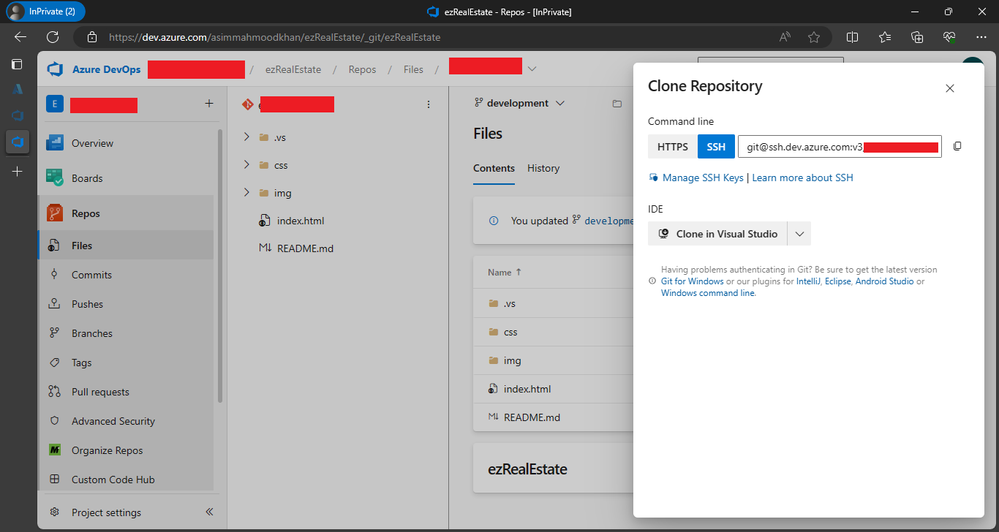Click the Commits icon
Image resolution: width=999 pixels, height=532 pixels.
(x=54, y=275)
